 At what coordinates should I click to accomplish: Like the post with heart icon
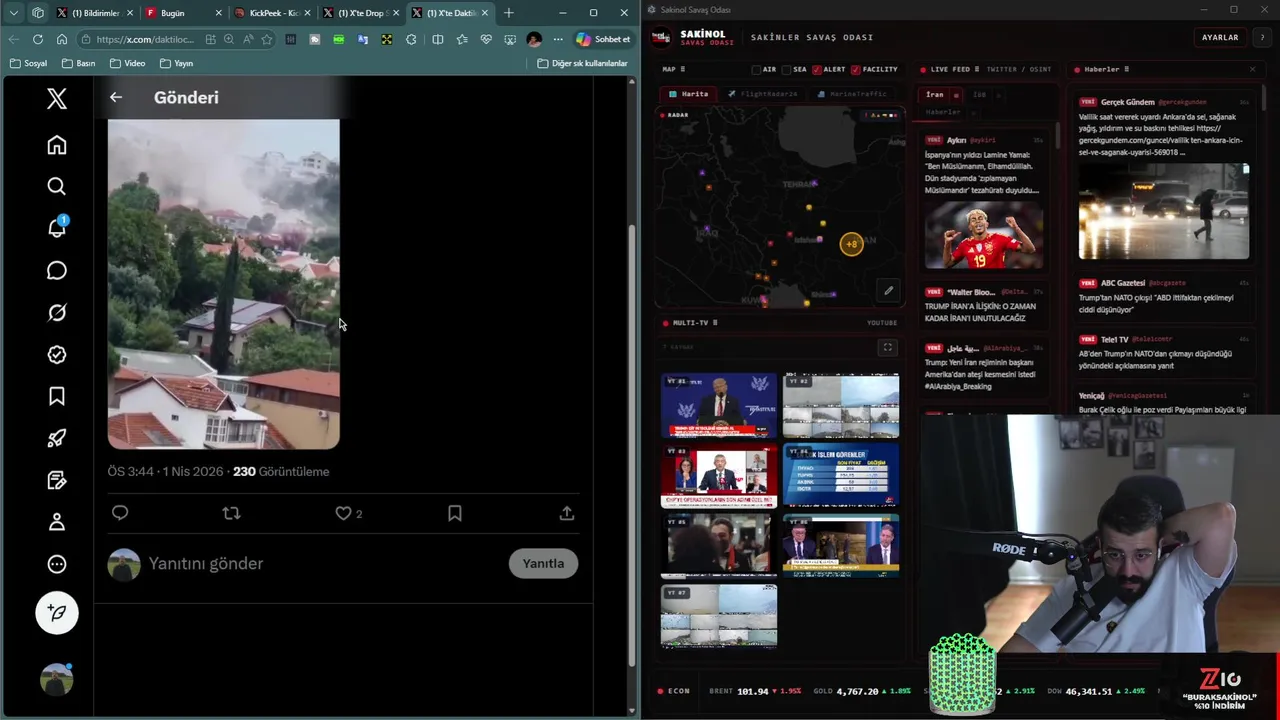[x=343, y=513]
